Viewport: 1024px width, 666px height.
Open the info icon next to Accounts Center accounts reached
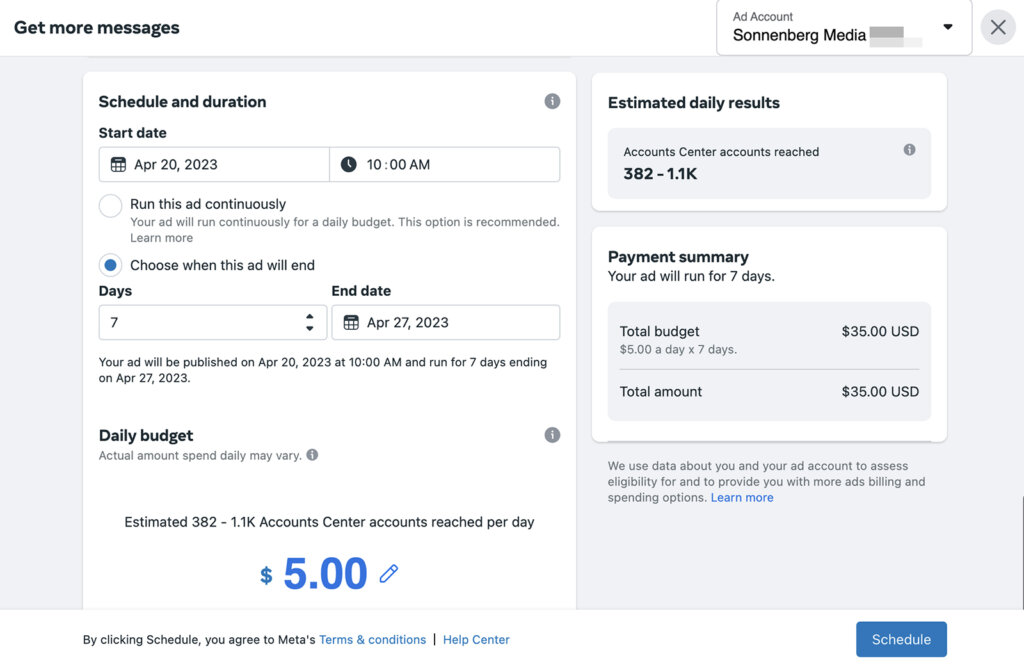(x=909, y=149)
